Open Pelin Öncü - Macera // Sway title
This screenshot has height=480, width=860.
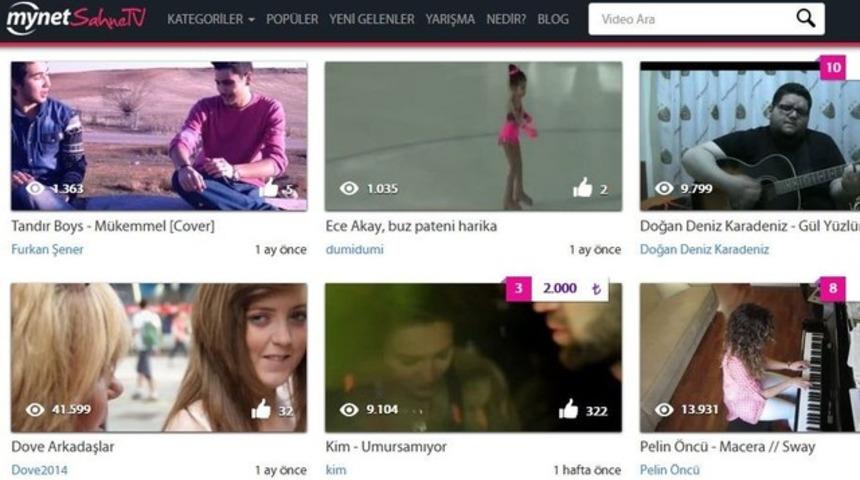pos(728,447)
